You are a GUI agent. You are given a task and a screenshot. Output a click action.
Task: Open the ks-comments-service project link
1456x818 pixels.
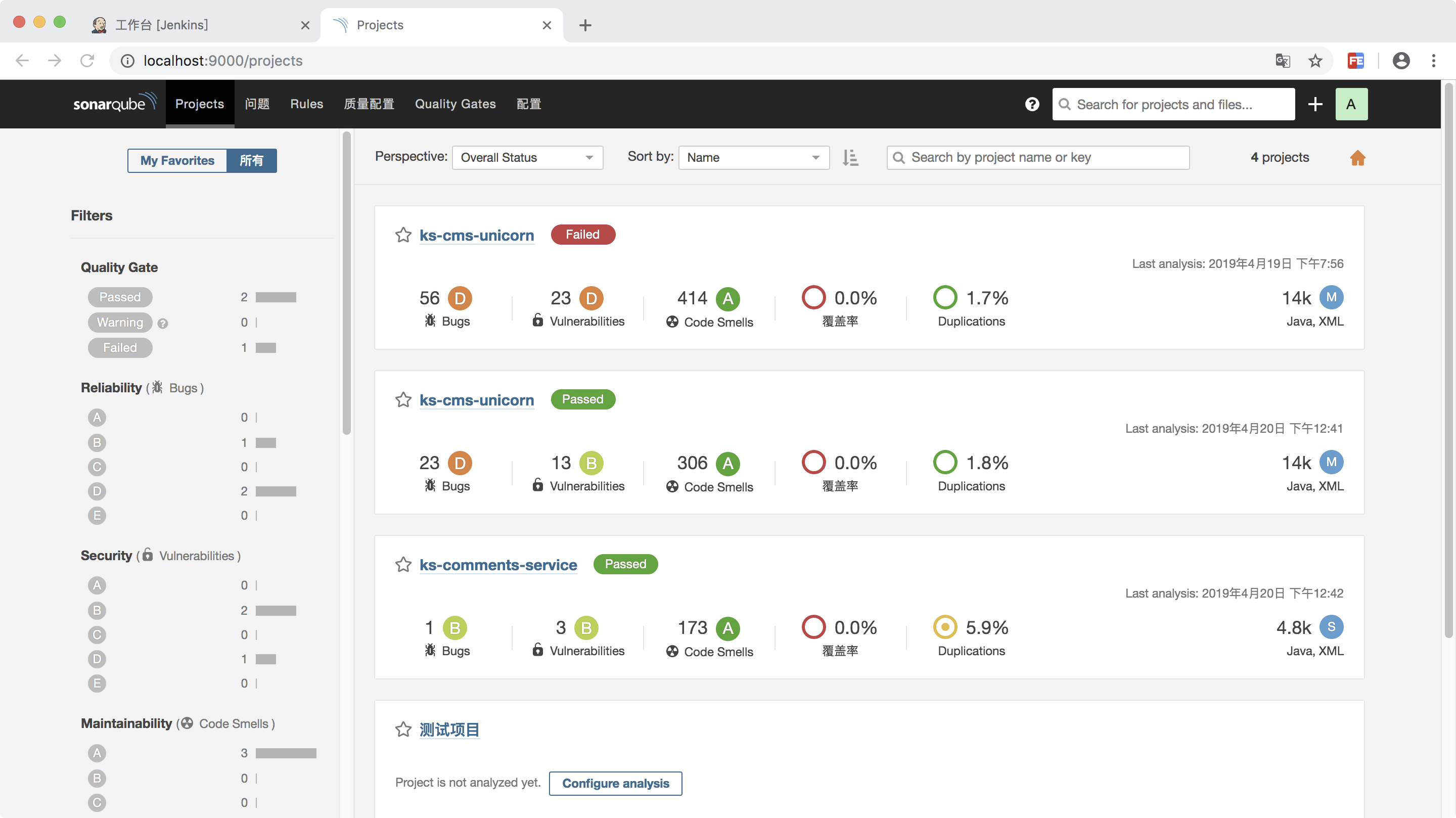[x=498, y=565]
